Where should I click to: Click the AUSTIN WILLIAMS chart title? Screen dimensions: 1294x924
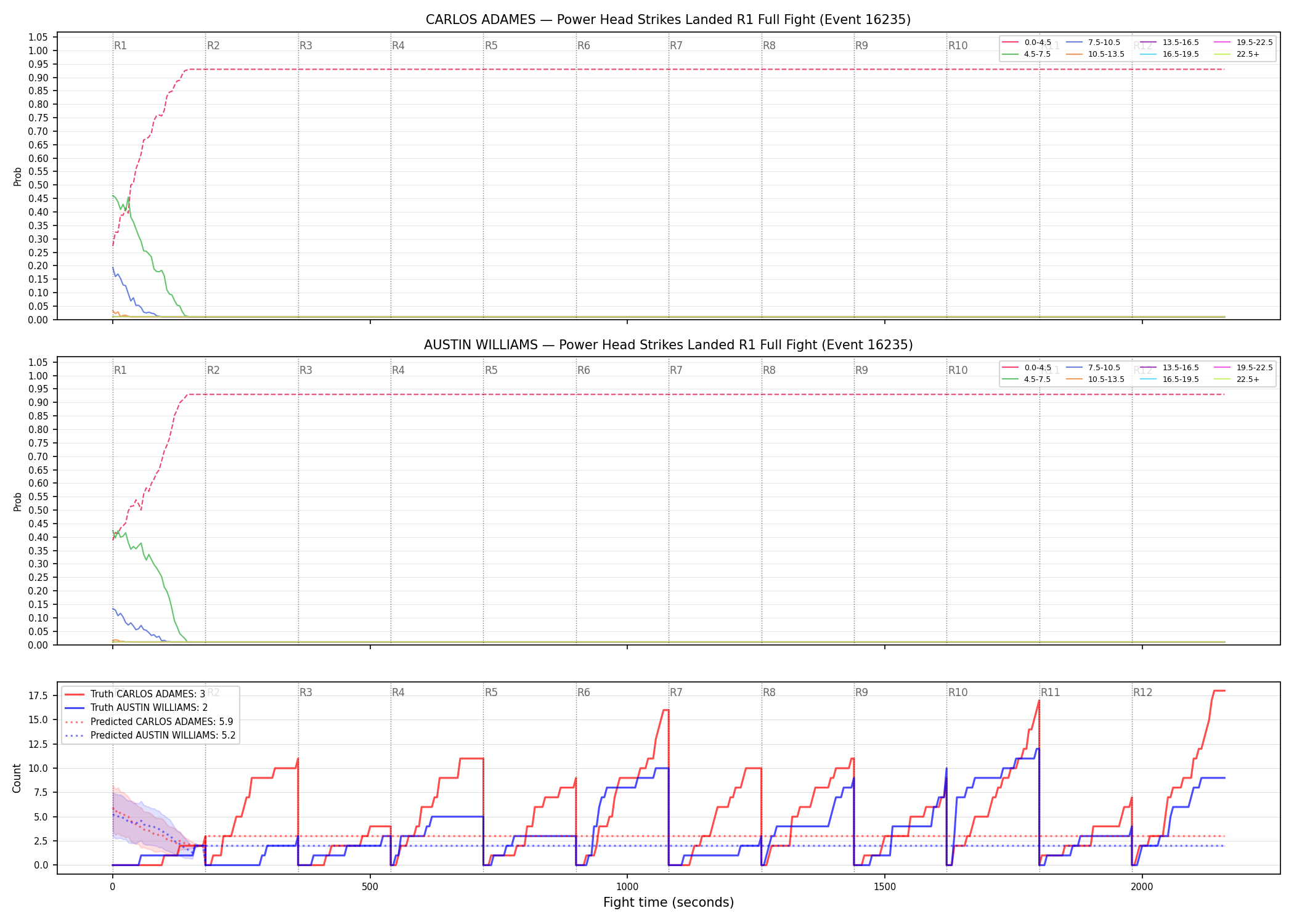[x=668, y=345]
